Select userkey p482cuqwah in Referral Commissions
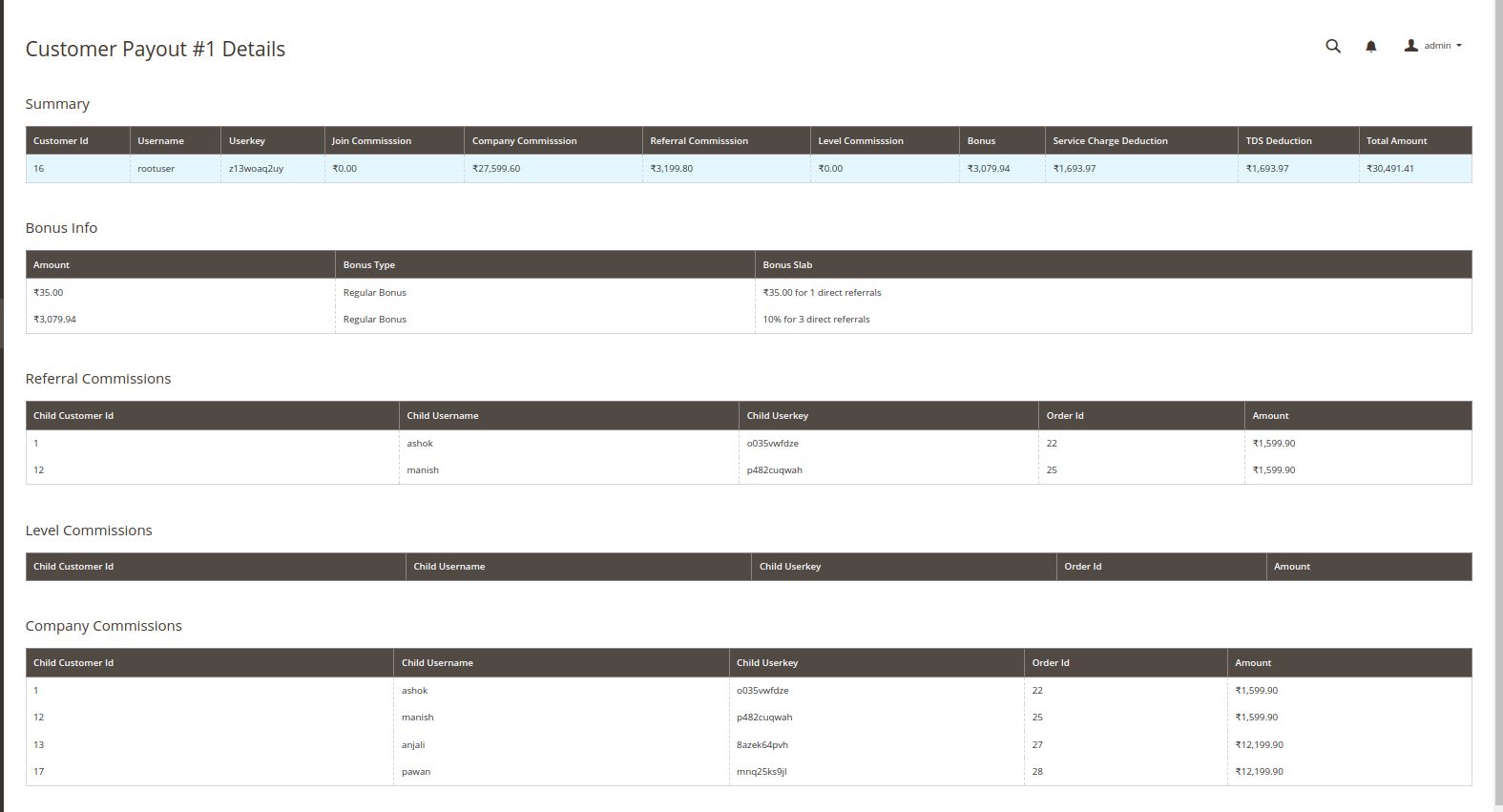Image resolution: width=1503 pixels, height=812 pixels. (x=774, y=470)
